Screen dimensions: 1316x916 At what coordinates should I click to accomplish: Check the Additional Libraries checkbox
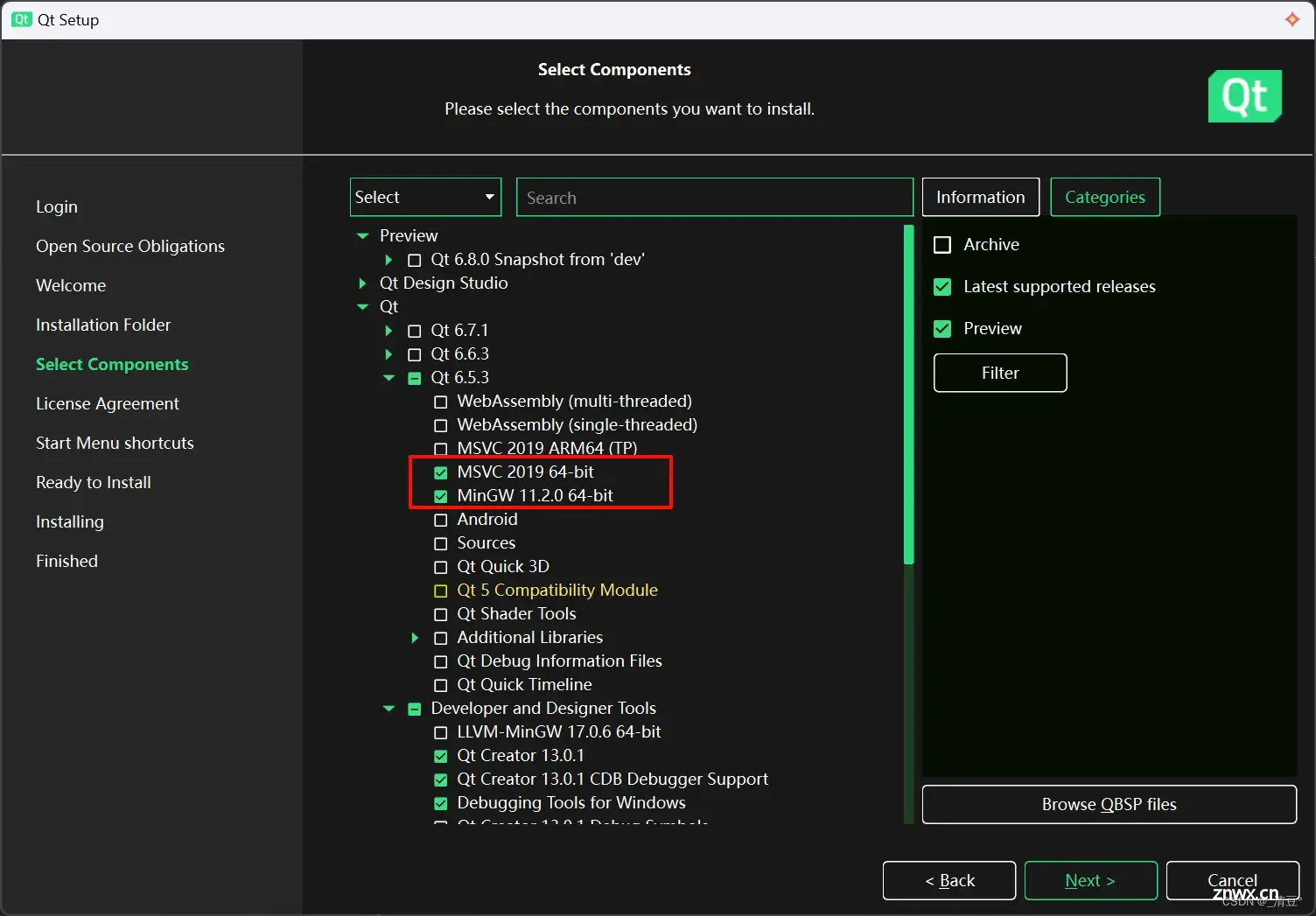(x=441, y=638)
